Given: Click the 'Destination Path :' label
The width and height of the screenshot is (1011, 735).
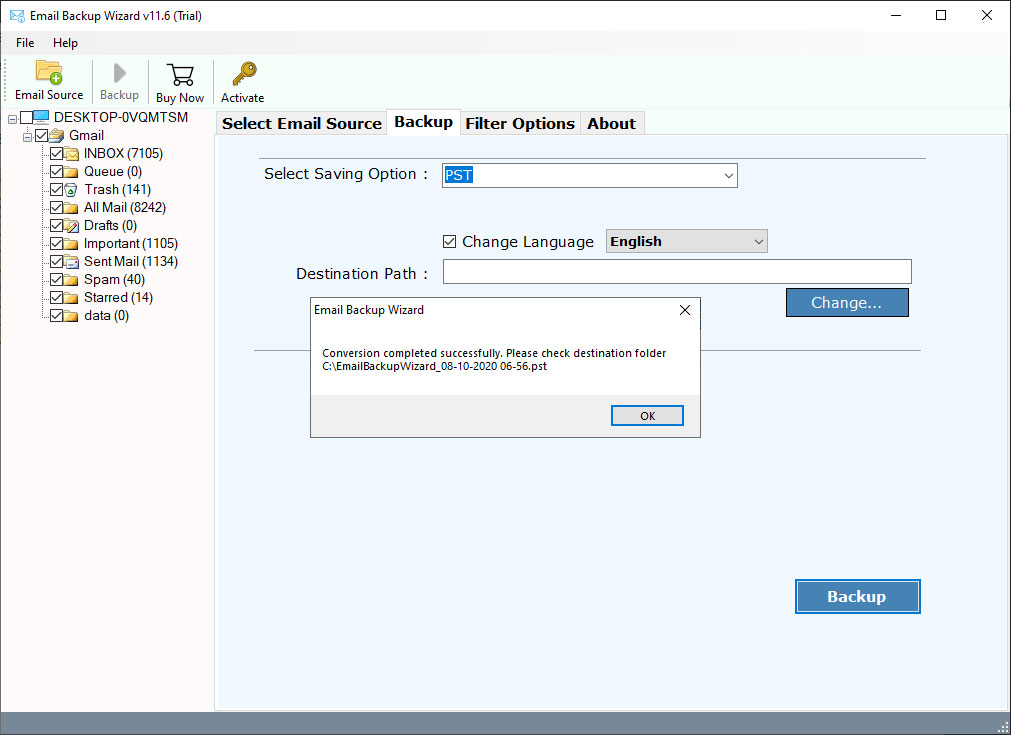Looking at the screenshot, I should 362,274.
